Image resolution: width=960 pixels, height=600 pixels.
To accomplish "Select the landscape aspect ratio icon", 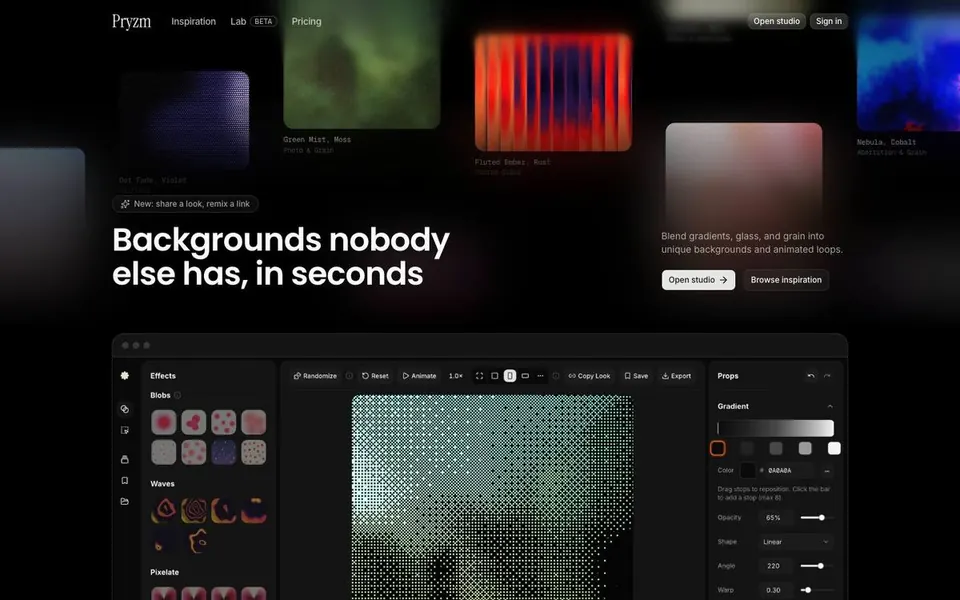I will click(525, 376).
